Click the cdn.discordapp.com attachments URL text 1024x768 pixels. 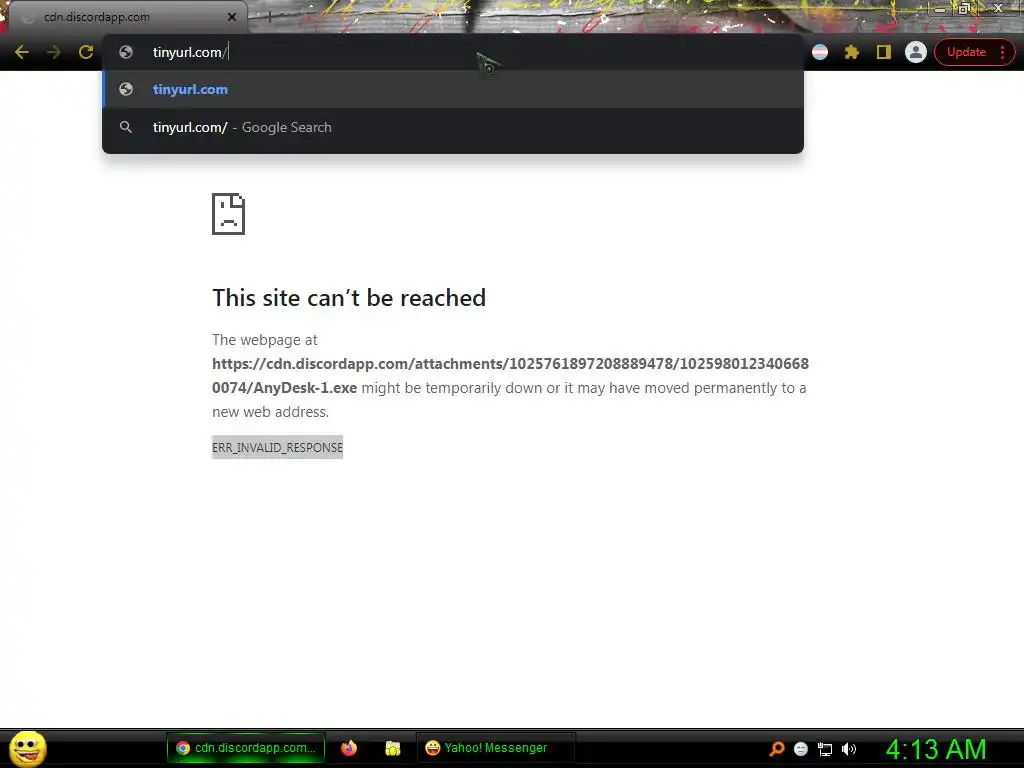[x=510, y=376]
